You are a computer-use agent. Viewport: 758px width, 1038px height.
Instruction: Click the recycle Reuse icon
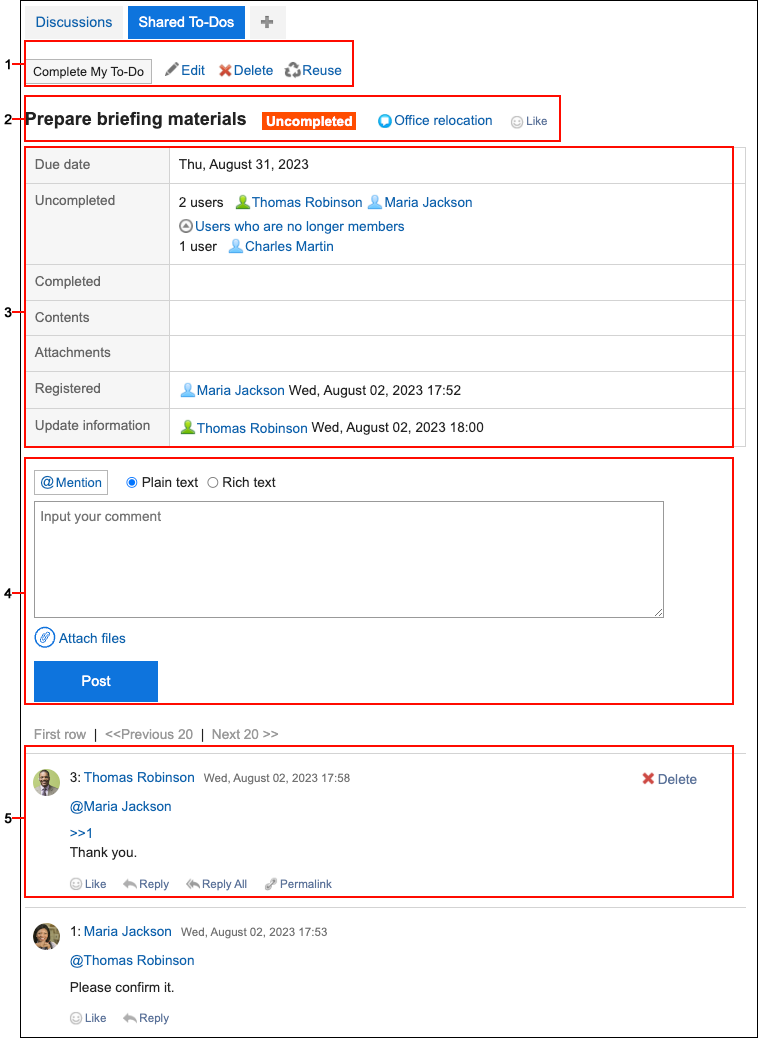point(293,70)
